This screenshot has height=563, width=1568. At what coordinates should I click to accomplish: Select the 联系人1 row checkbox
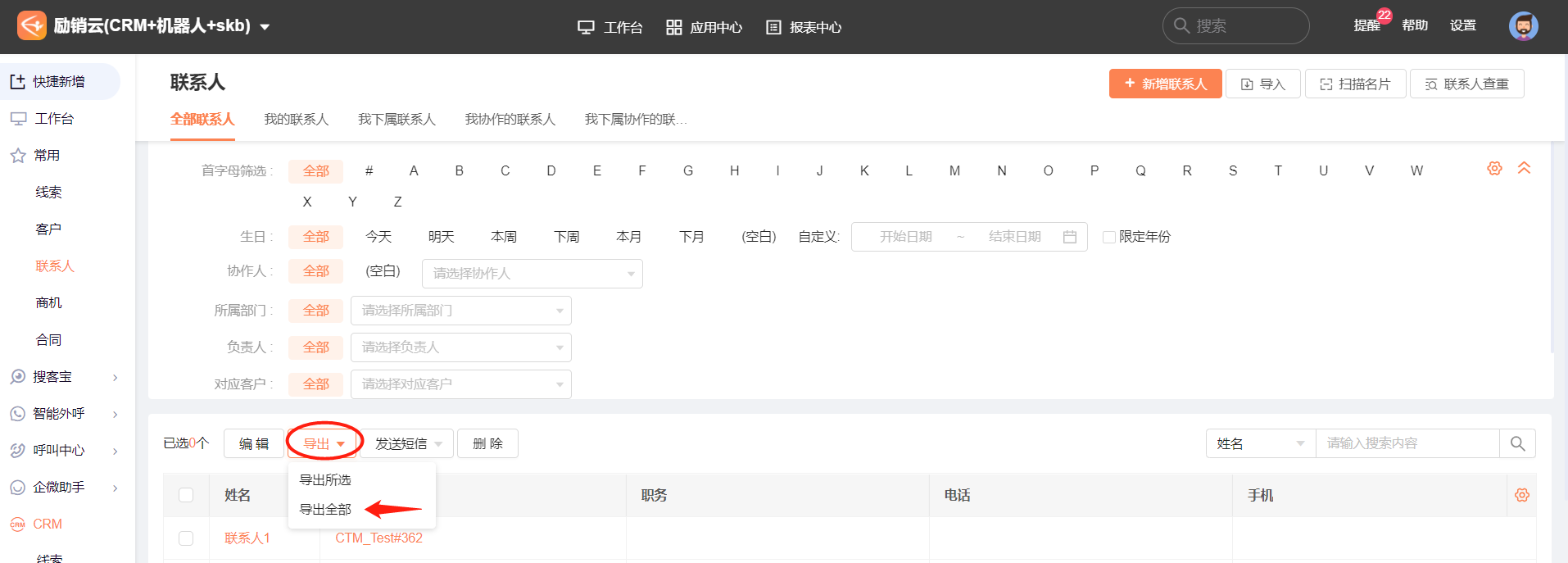(186, 538)
